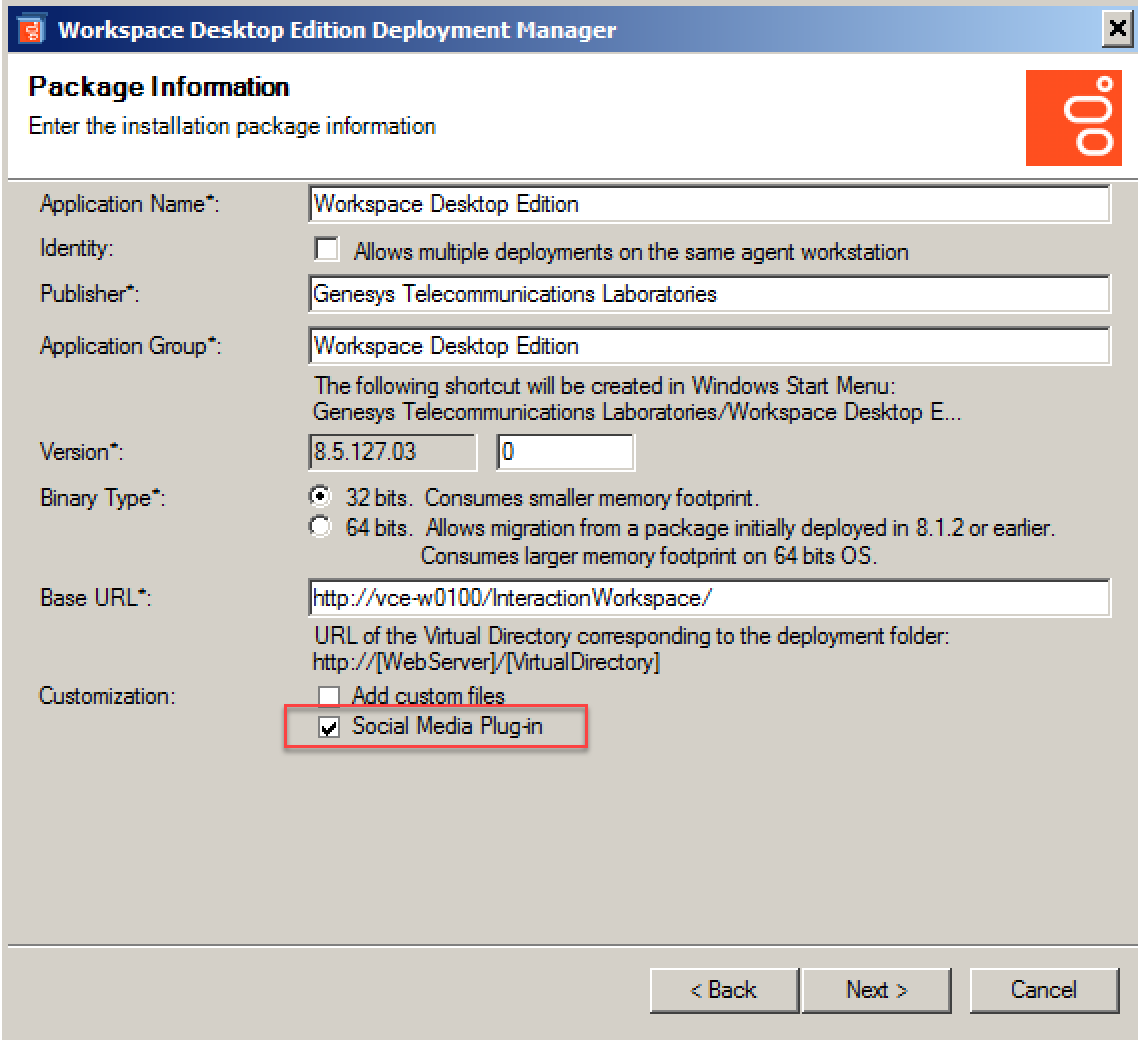Go to the Next wizard step
This screenshot has height=1040, width=1138.
pyautogui.click(x=877, y=990)
